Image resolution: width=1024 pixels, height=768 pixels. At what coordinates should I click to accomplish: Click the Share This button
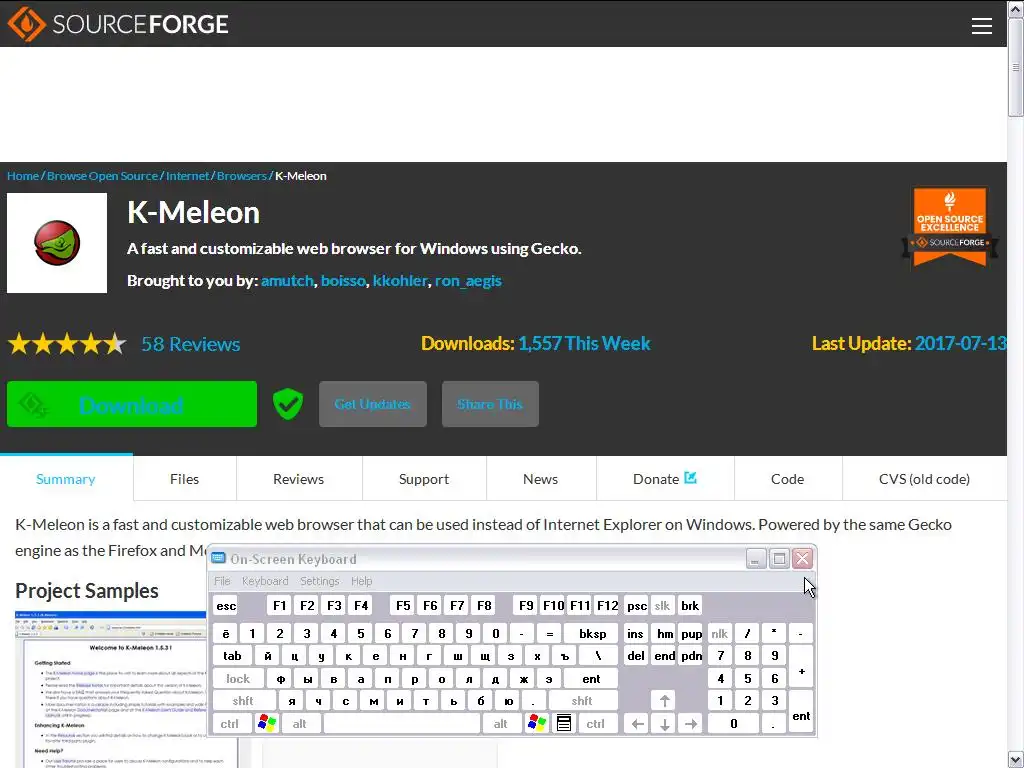(490, 404)
